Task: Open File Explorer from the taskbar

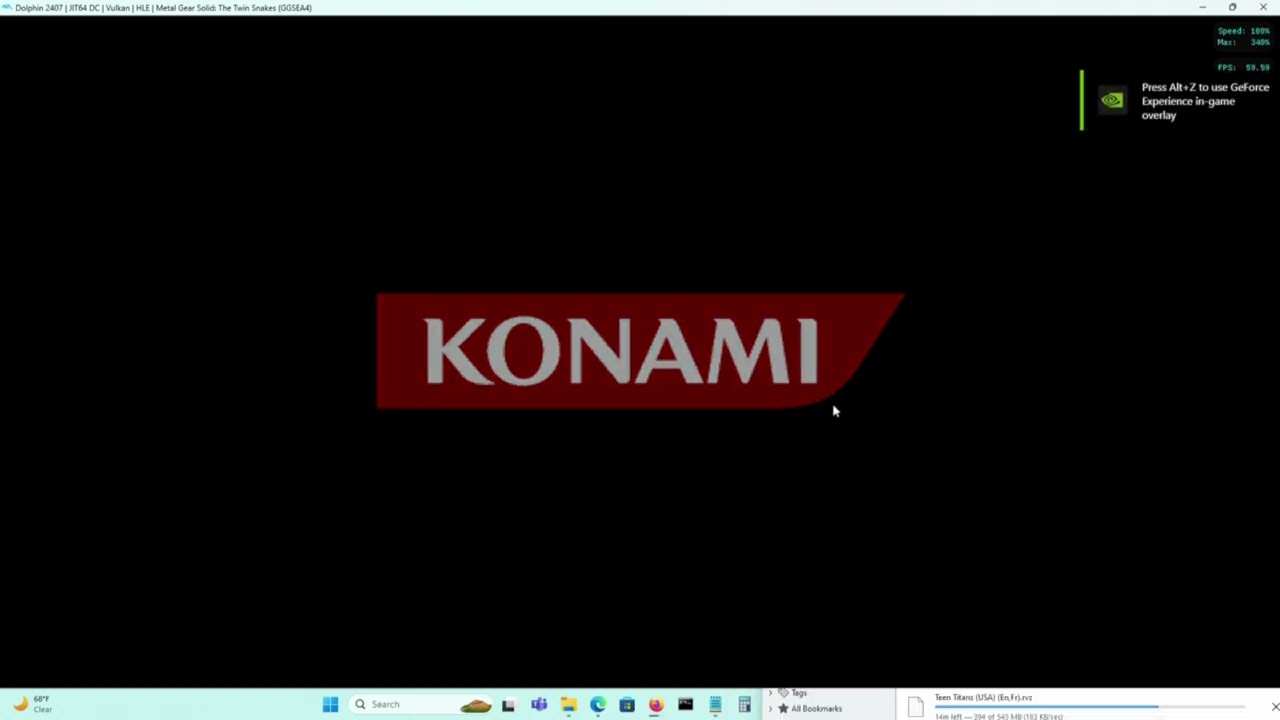Action: coord(568,705)
